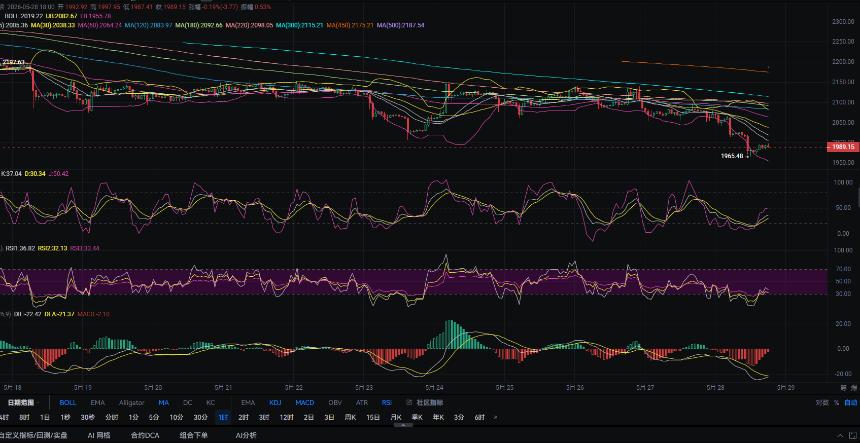Select the 1秒 timeframe
Viewport: 860px width, 443px height.
pos(65,417)
